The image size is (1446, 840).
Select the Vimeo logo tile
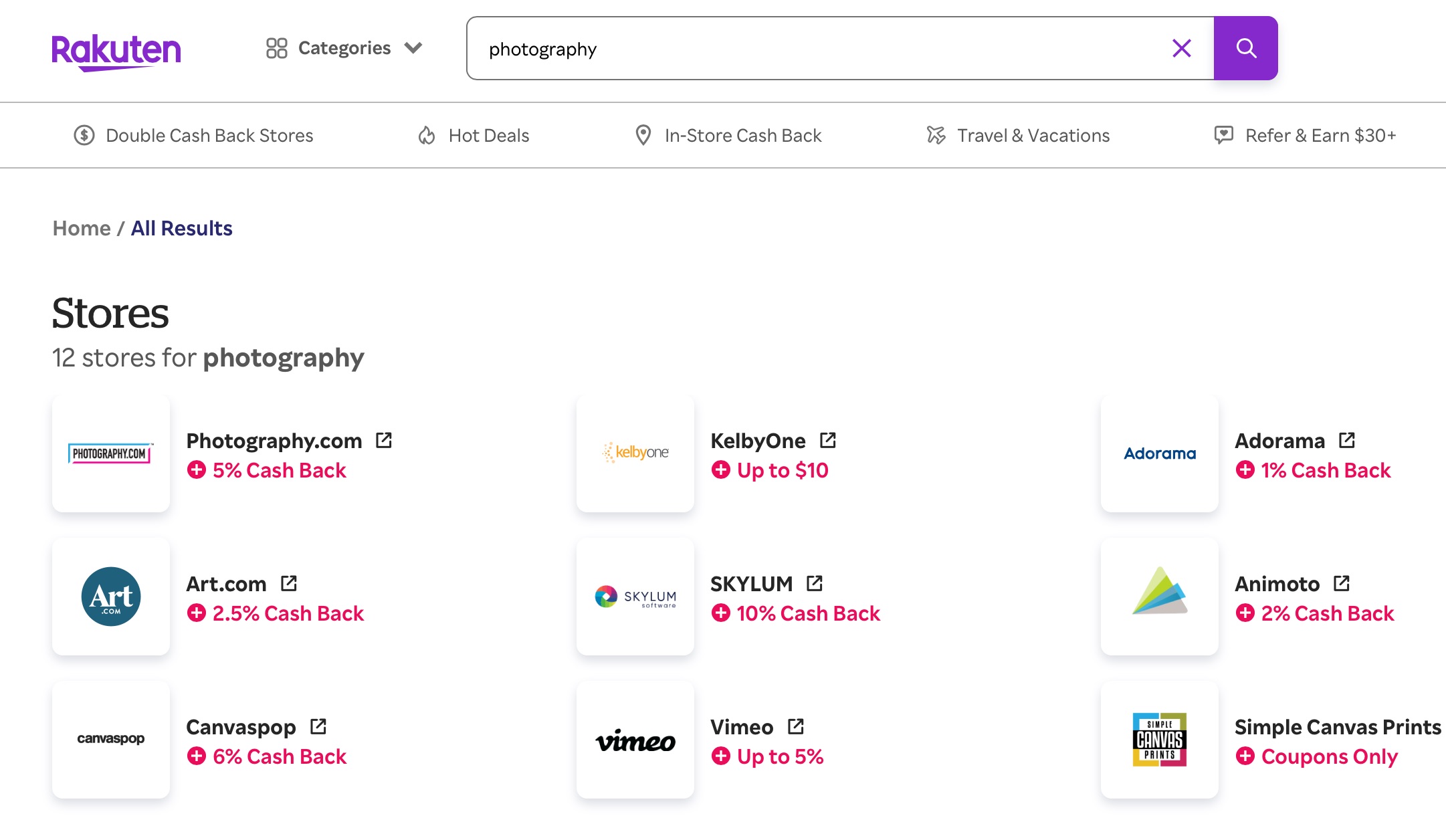pos(635,740)
